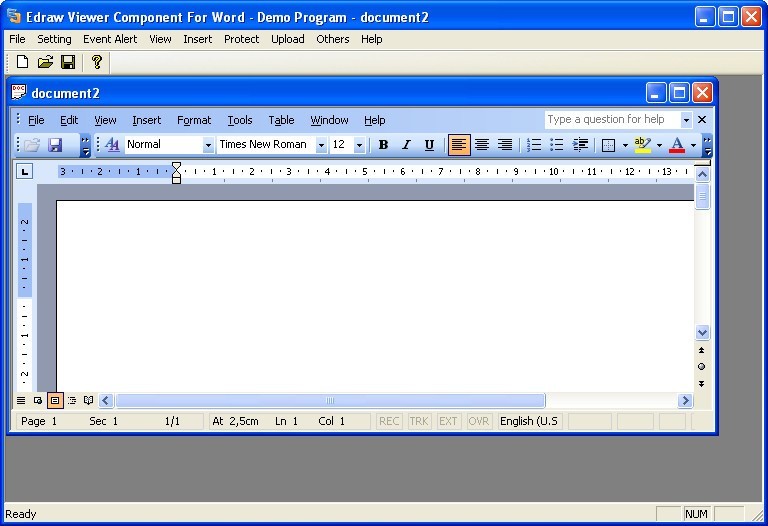Click the Align Right icon

[505, 145]
